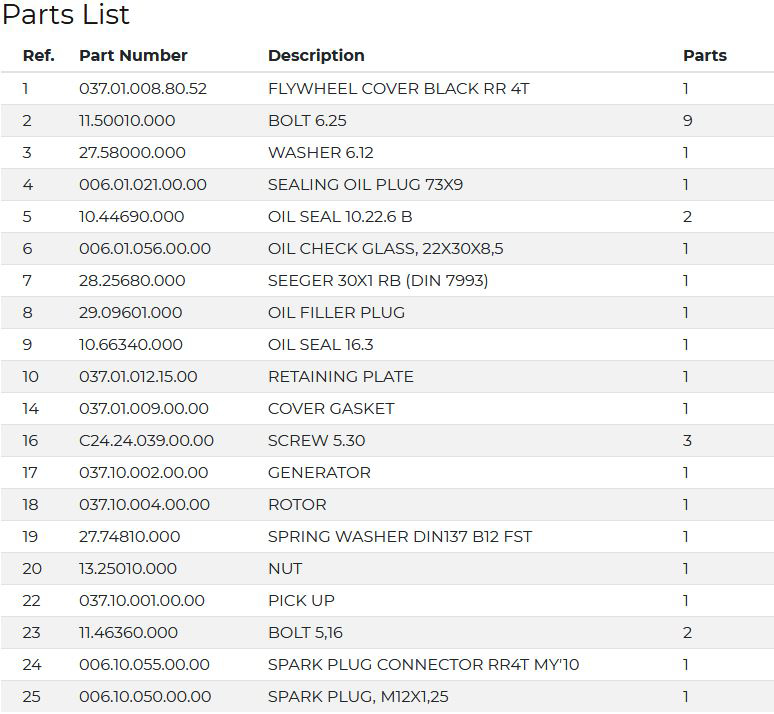The height and width of the screenshot is (714, 774).
Task: Click the Parts List heading
Action: tap(66, 14)
